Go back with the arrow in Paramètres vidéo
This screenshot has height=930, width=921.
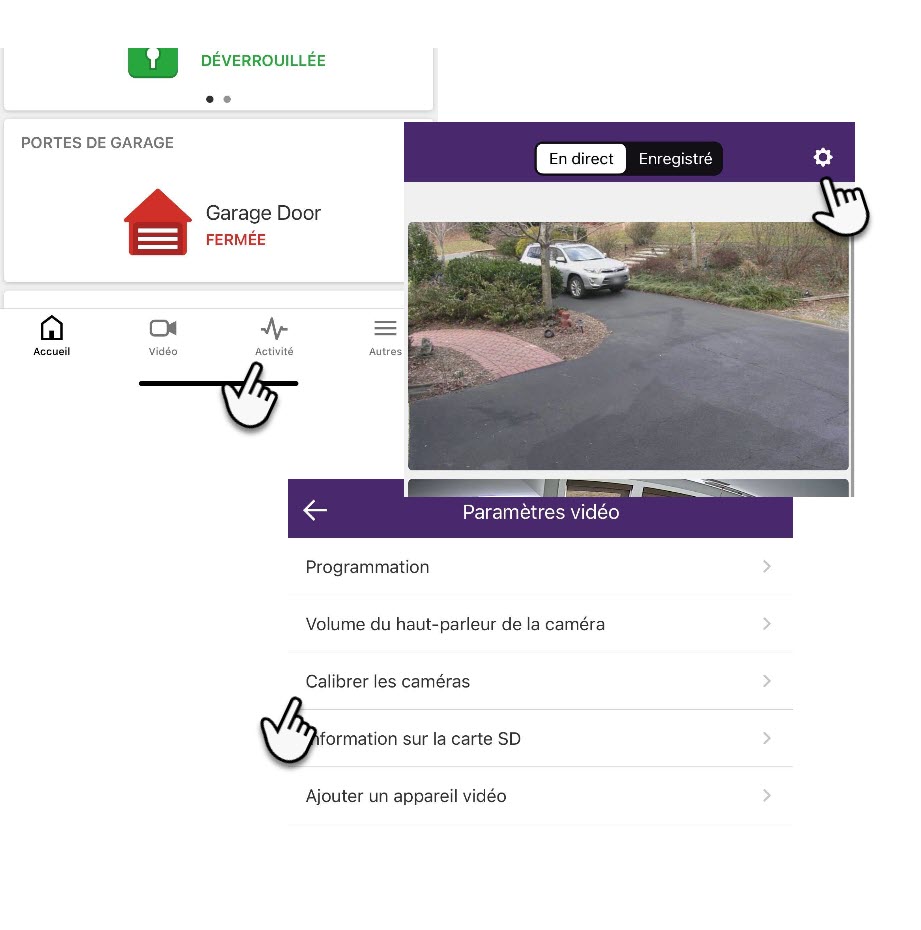(315, 510)
